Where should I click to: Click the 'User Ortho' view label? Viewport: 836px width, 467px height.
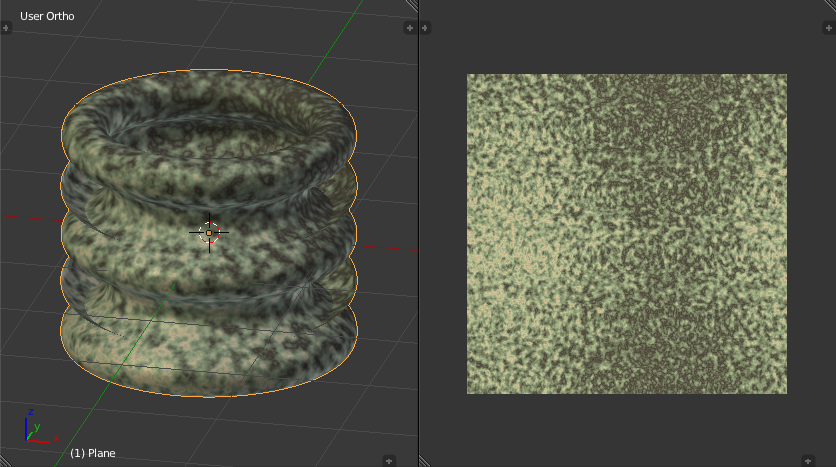47,16
